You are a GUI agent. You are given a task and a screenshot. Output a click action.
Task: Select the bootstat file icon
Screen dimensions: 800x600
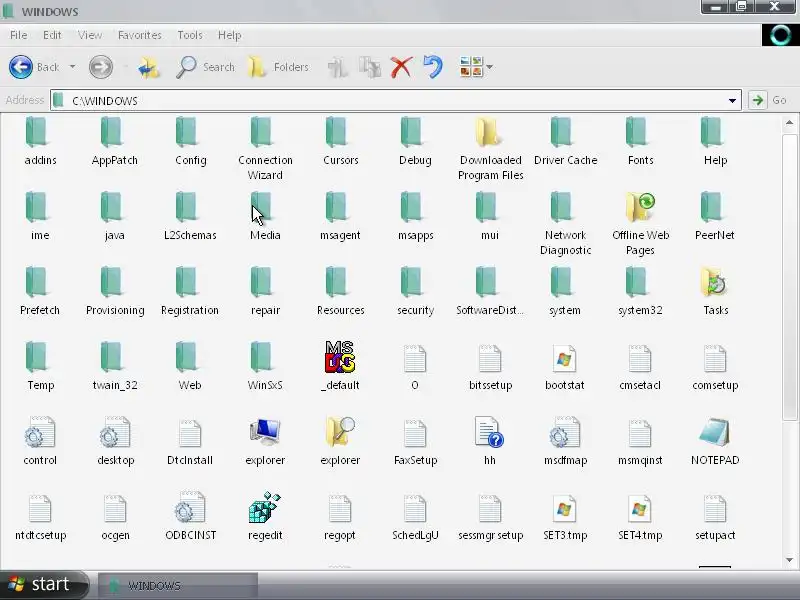tap(564, 358)
